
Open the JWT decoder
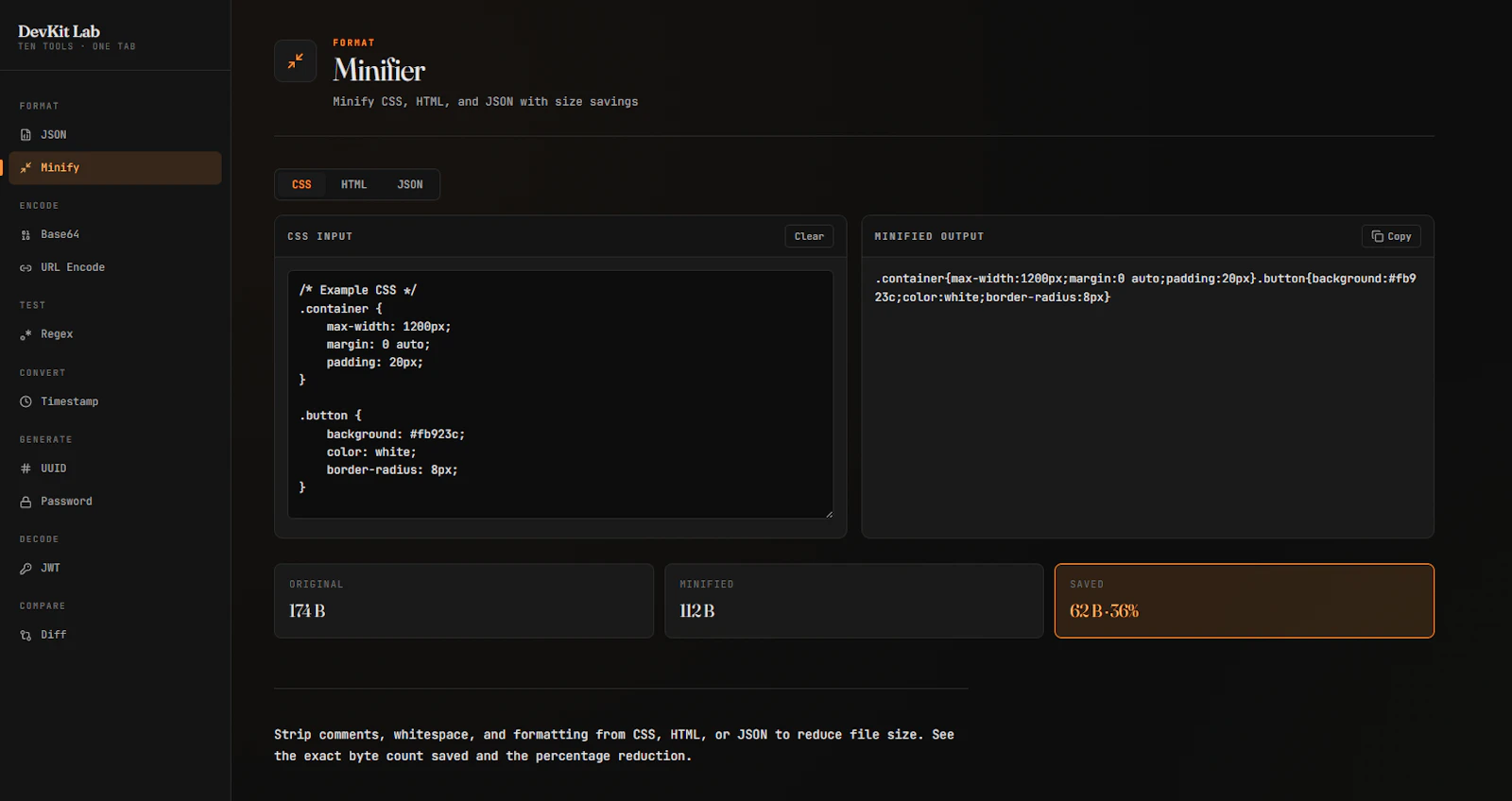115,569
